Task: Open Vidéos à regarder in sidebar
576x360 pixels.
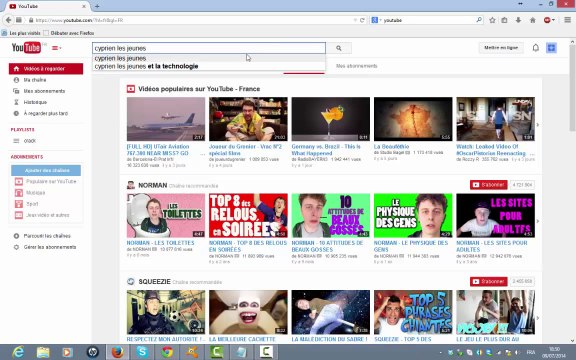Action: click(x=46, y=69)
